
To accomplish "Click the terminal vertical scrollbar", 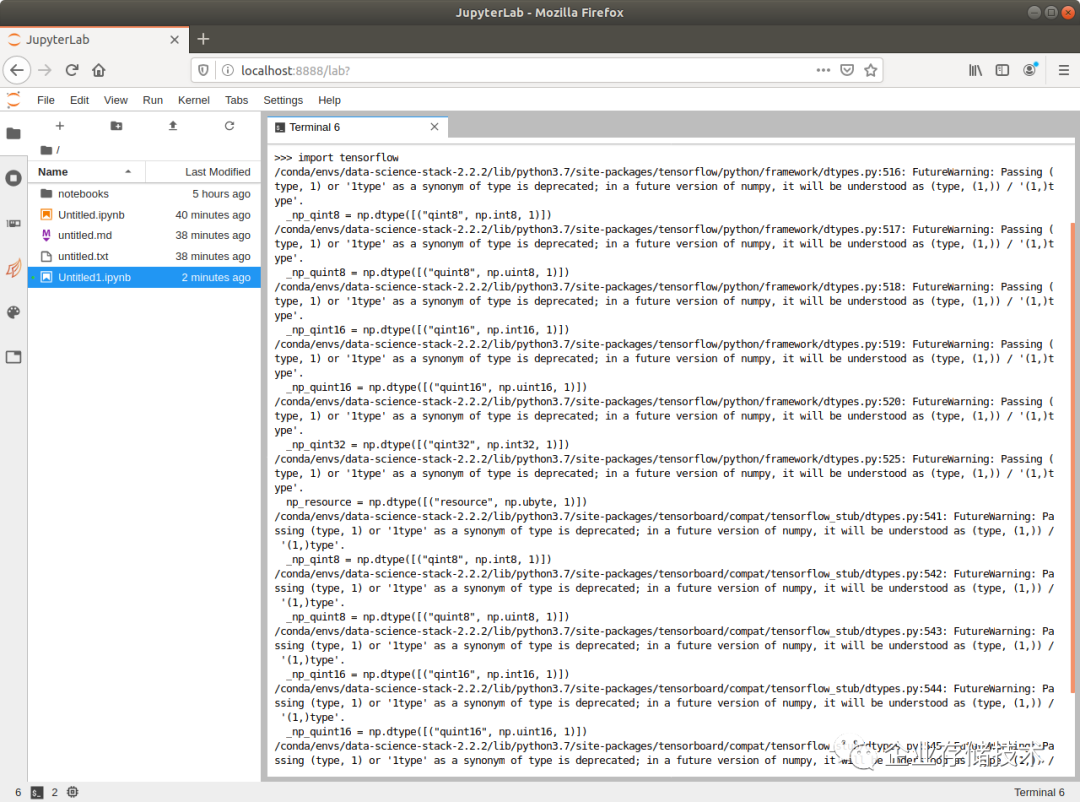I will tap(1072, 457).
